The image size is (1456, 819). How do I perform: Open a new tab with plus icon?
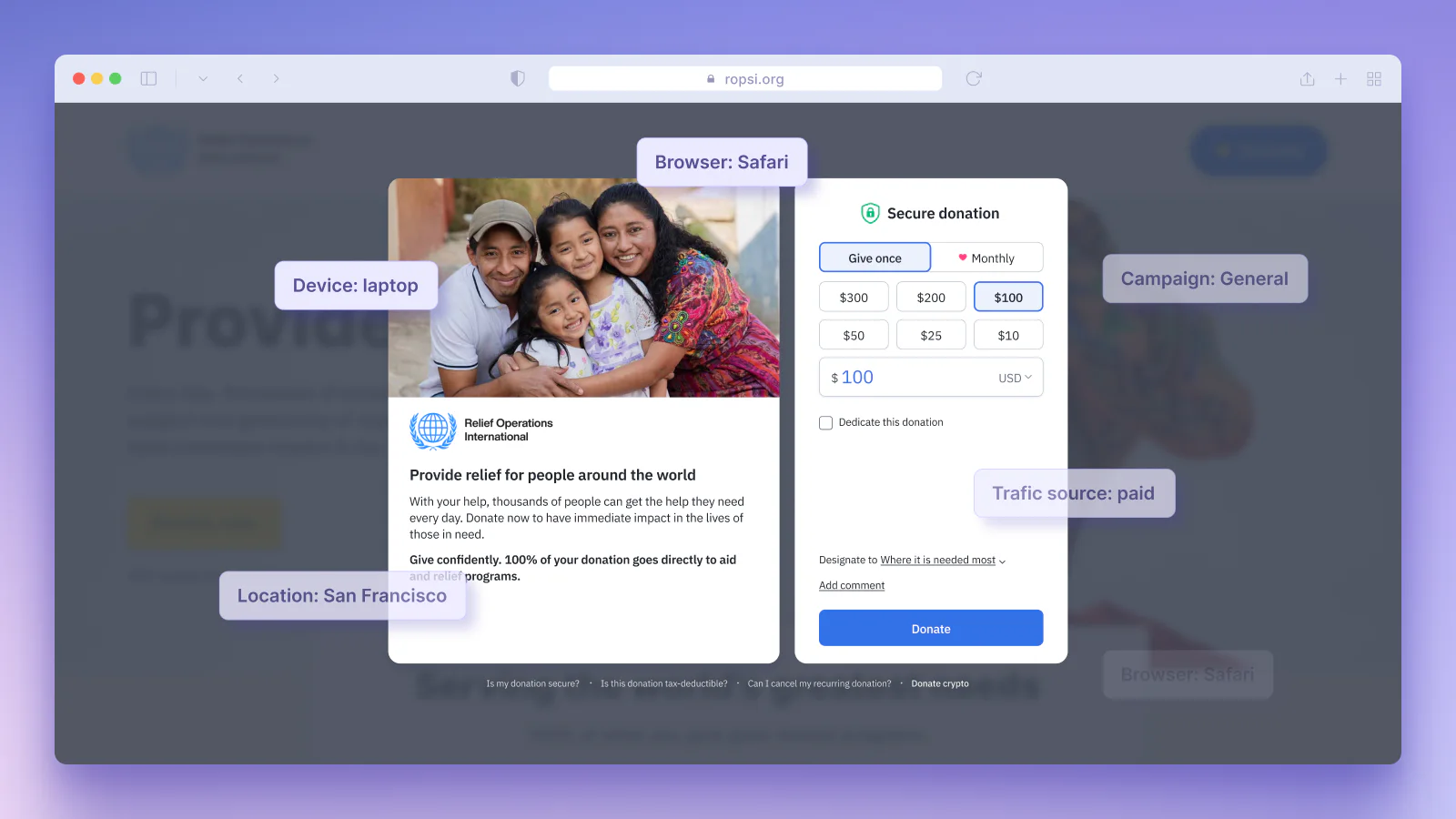(1340, 79)
